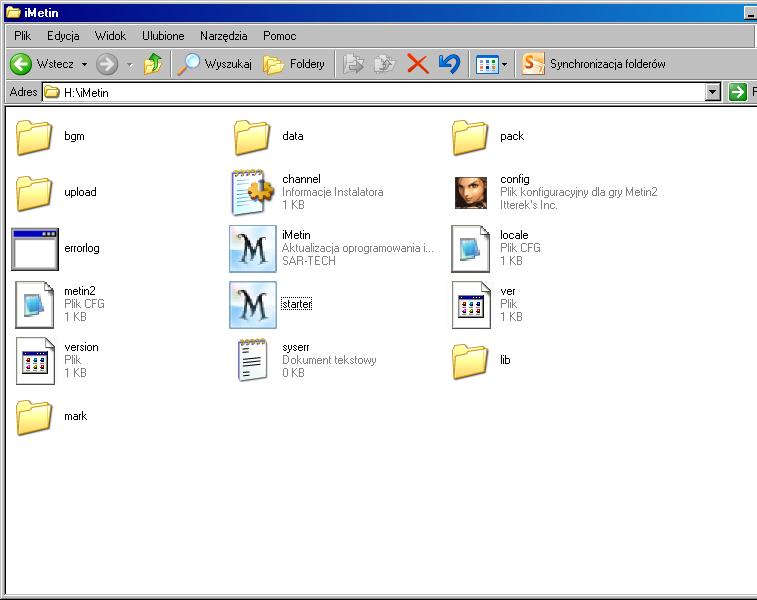Select the locale CFG file icon
Screen dimensions: 757x600
point(471,249)
